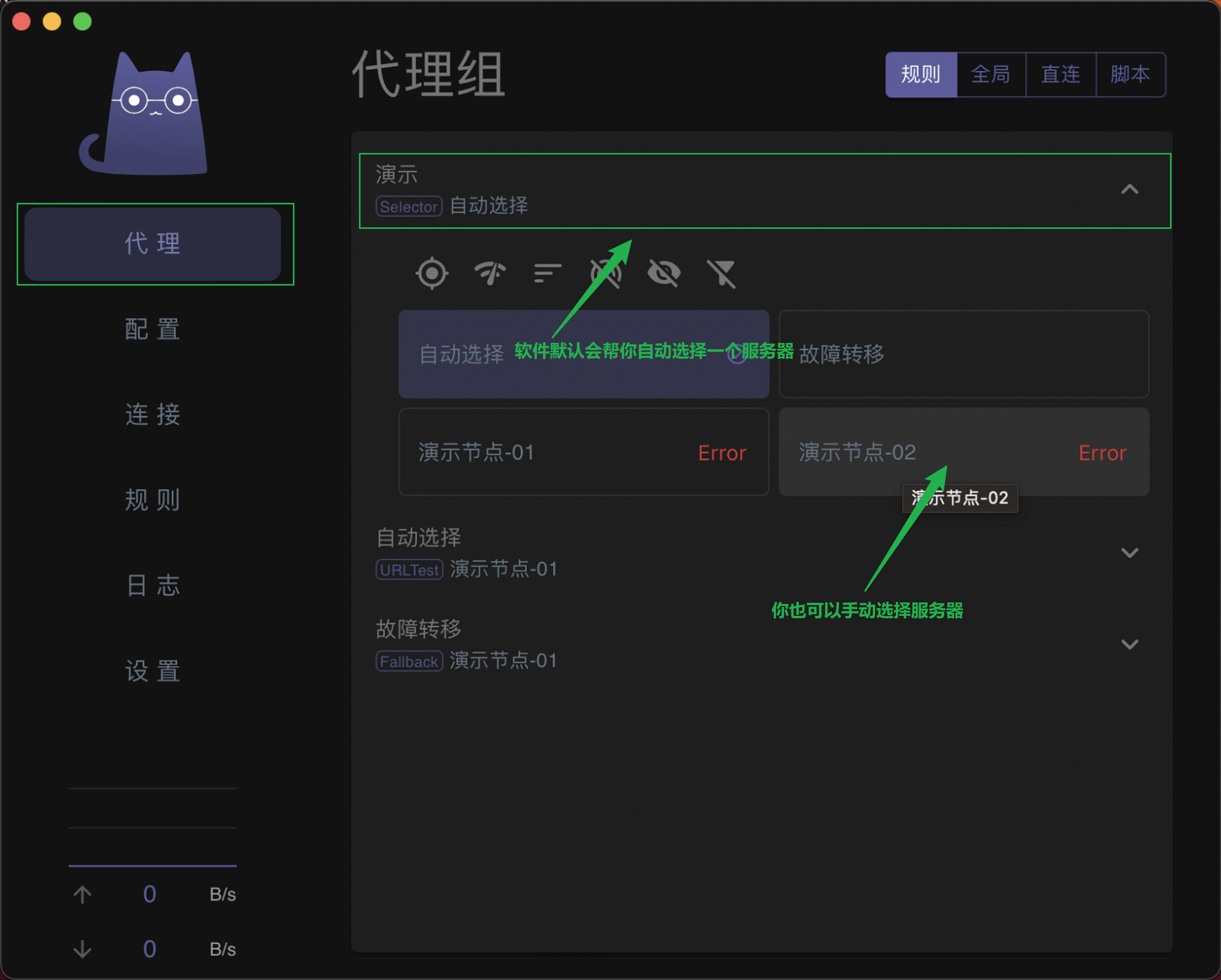1221x980 pixels.
Task: Select the 脚本 script mode tab
Action: tap(1130, 75)
